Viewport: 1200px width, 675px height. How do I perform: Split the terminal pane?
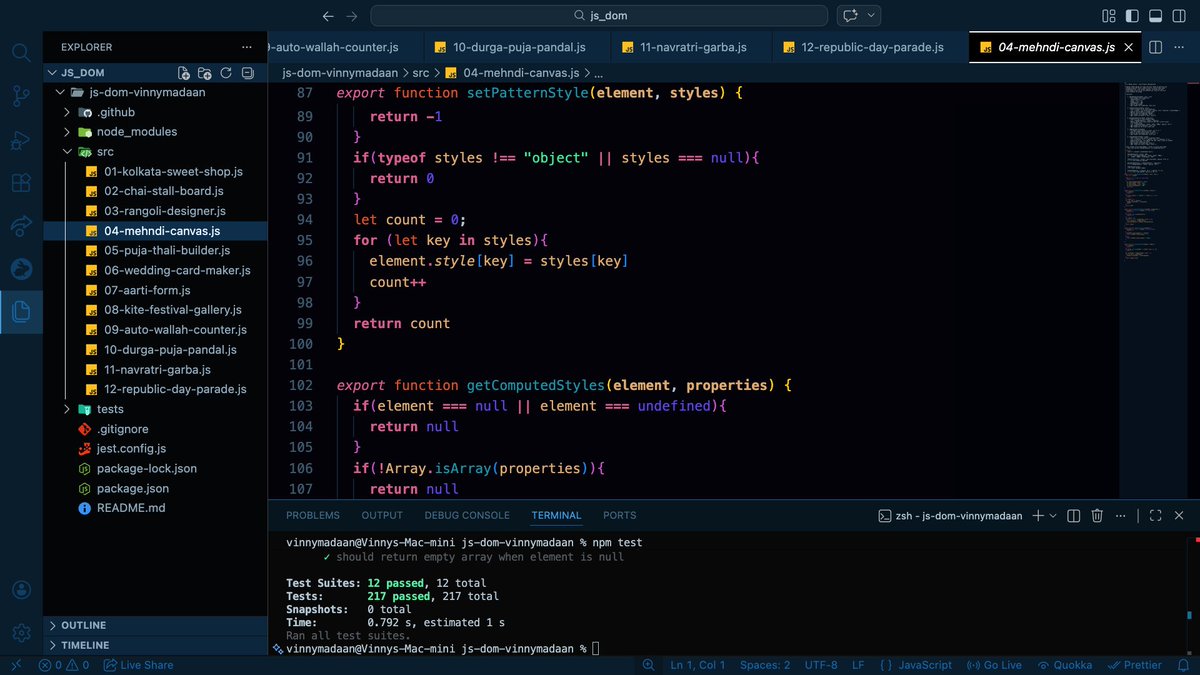point(1073,516)
